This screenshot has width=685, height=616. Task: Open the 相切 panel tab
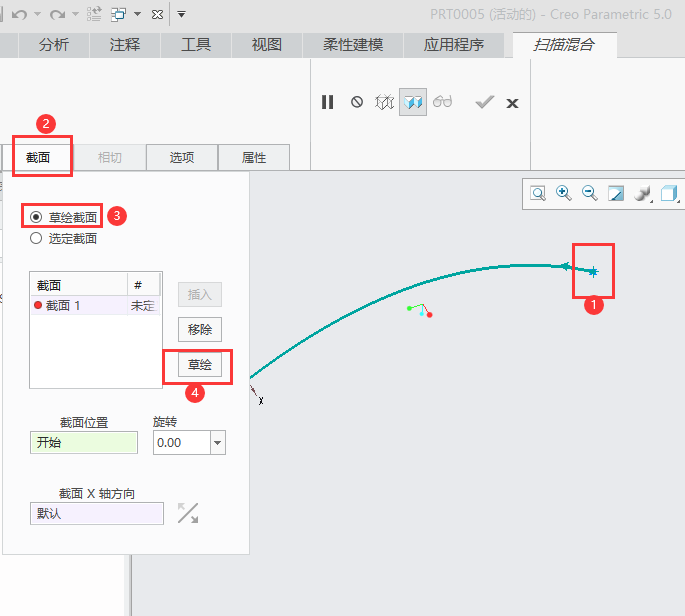pos(110,158)
